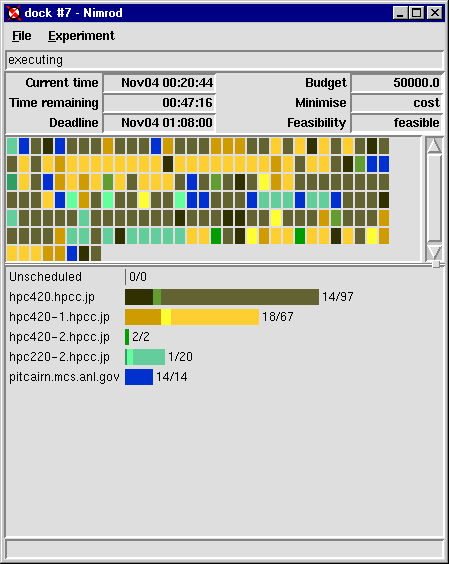The image size is (449, 564).
Task: Click the hpc420-1.hpcc.jp yellow progress bar
Action: pyautogui.click(x=192, y=317)
